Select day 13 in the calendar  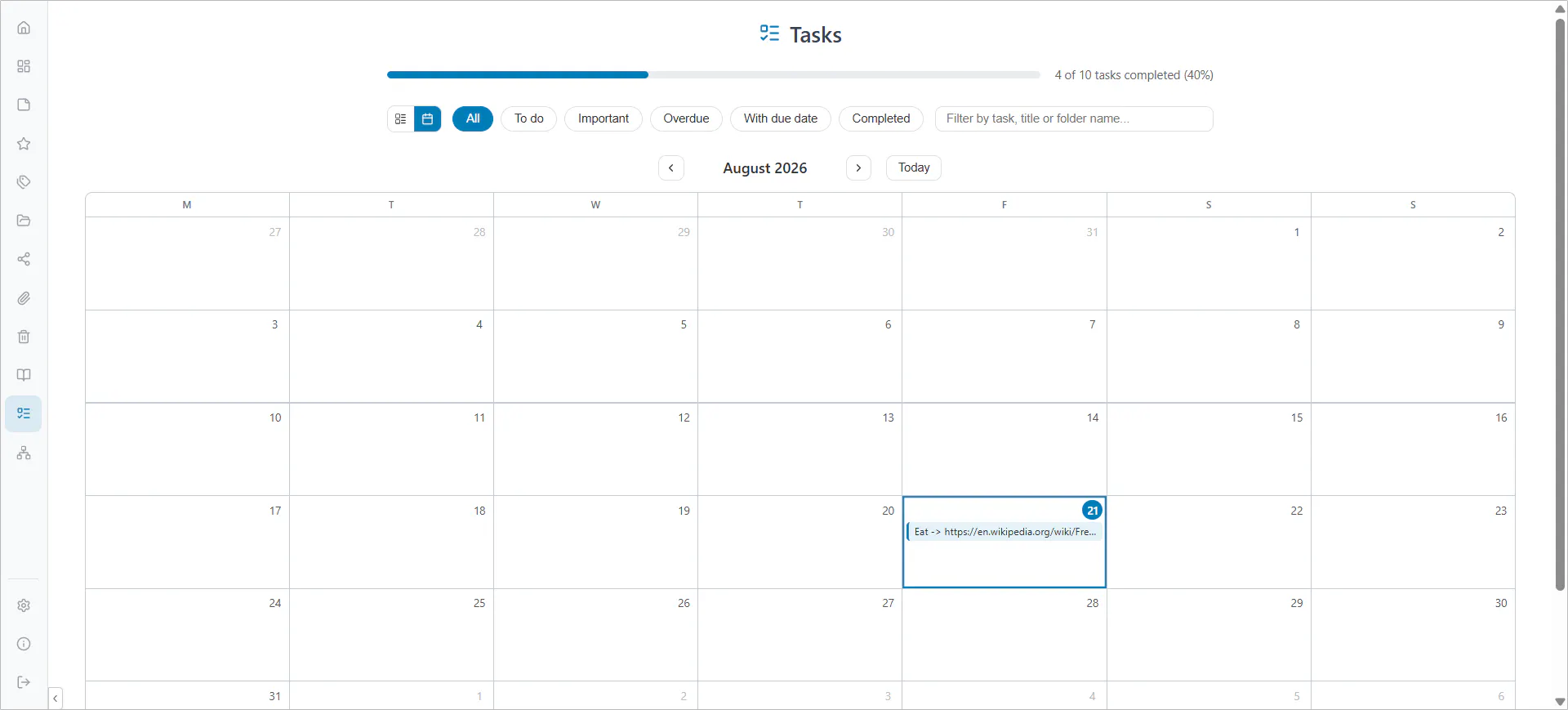[x=800, y=449]
